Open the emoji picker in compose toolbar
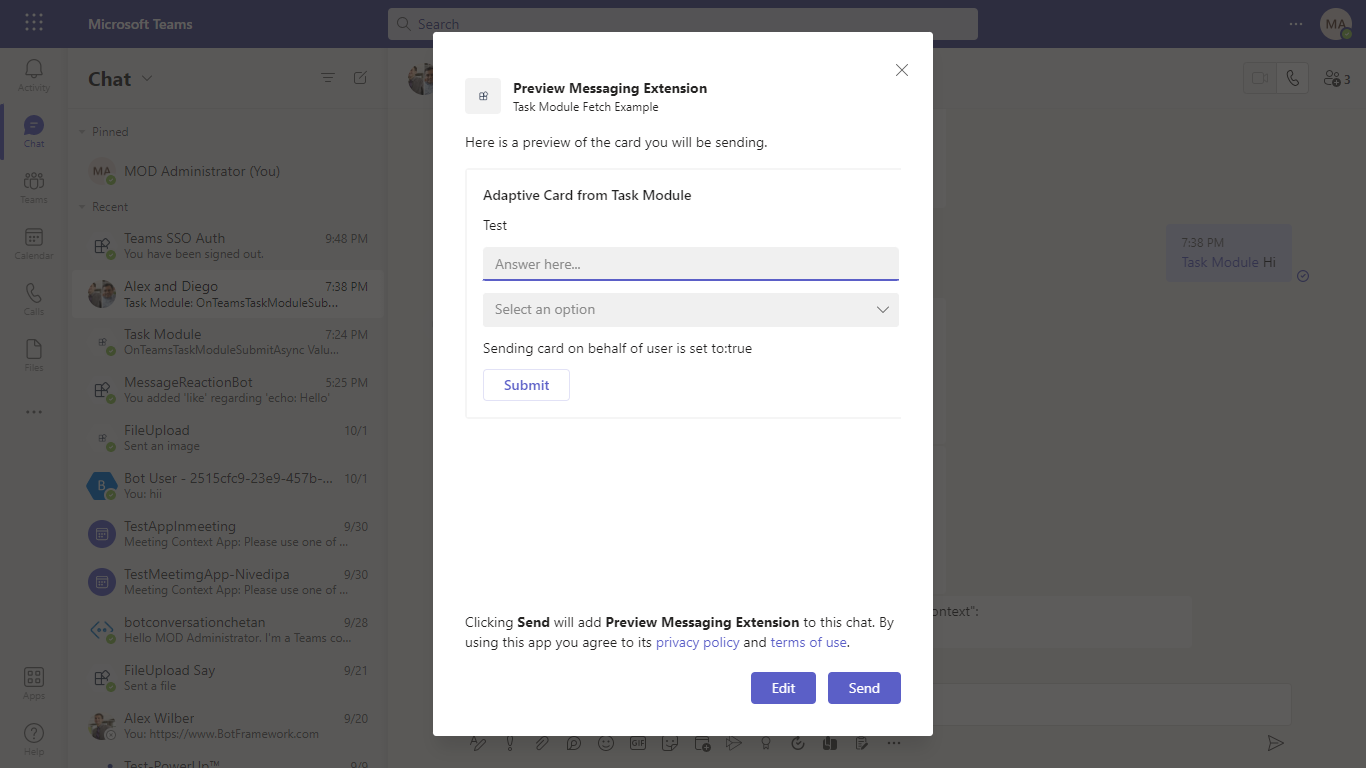The height and width of the screenshot is (768, 1366). [606, 743]
